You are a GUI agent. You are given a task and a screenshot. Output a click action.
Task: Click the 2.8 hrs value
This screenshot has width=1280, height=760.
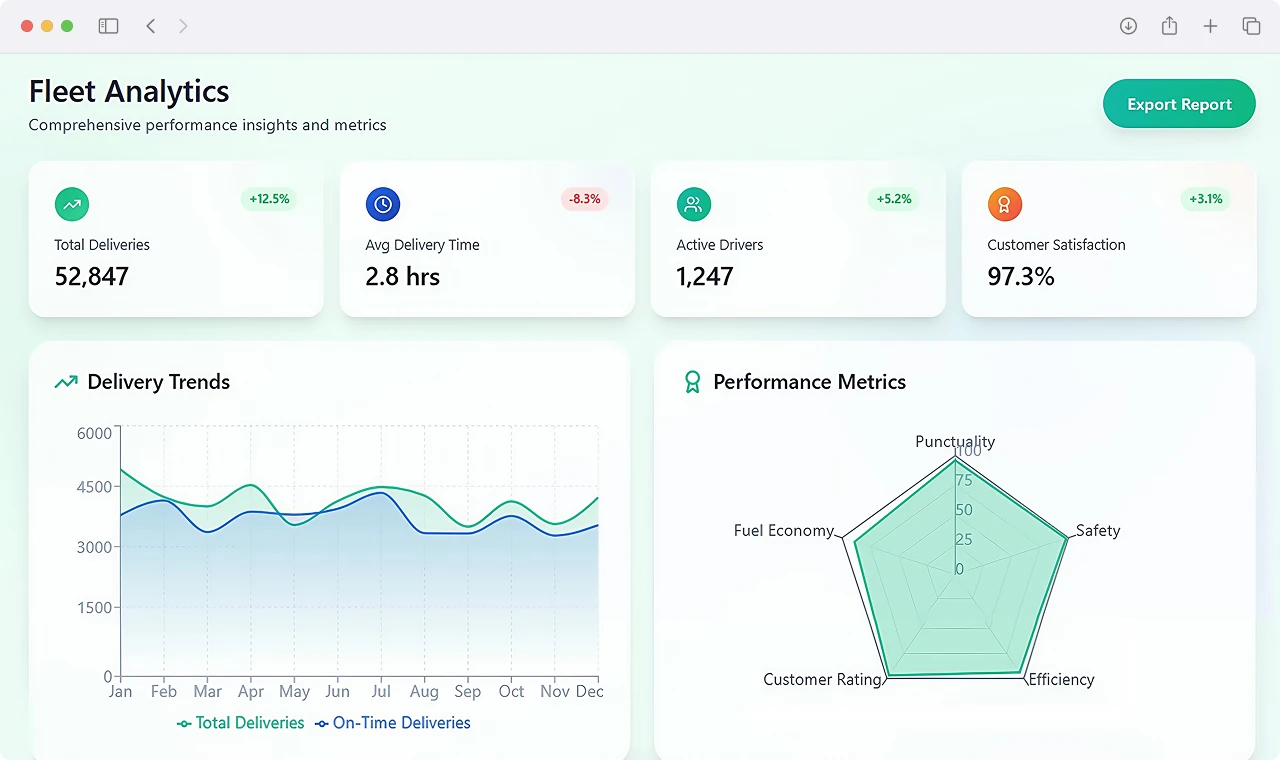[403, 277]
